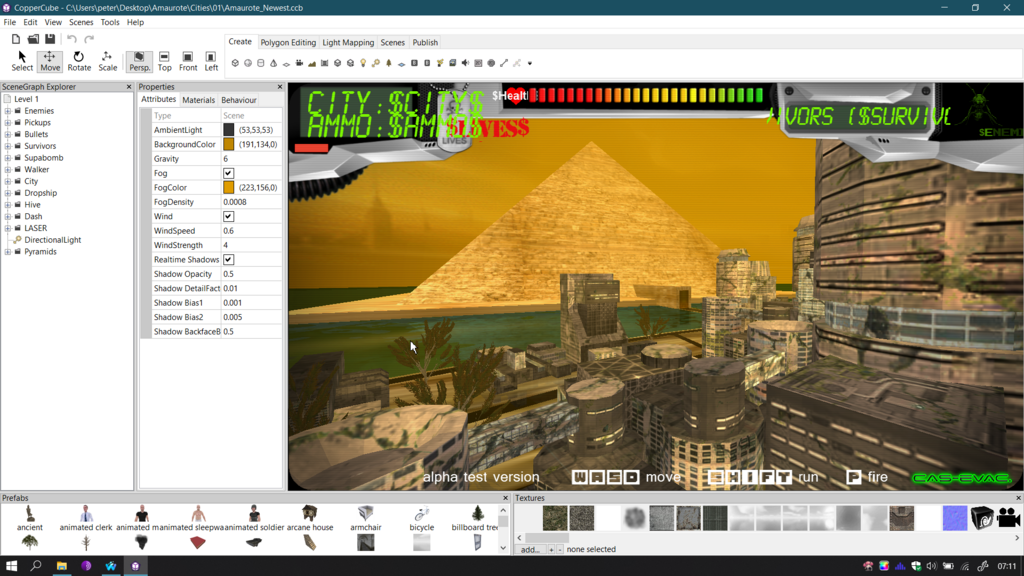Screen dimensions: 1024x576
Task: Add a cube mesh to scene
Action: [x=235, y=63]
